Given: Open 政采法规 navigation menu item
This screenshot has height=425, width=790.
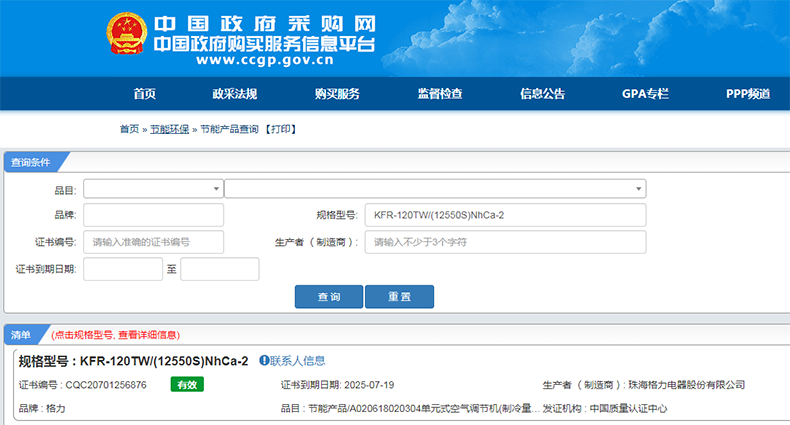Looking at the screenshot, I should click(x=234, y=94).
